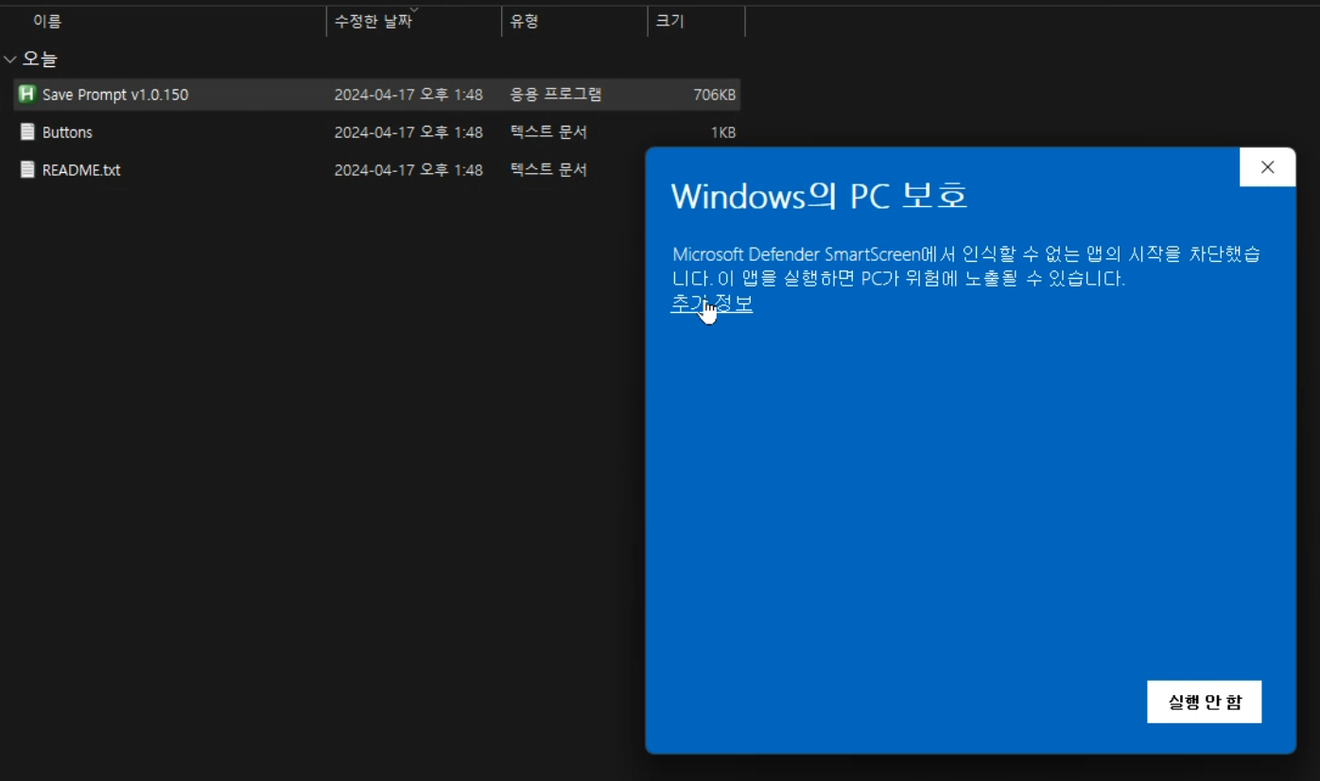Click the 1KB size of Buttons
The width and height of the screenshot is (1320, 781).
pyautogui.click(x=723, y=132)
